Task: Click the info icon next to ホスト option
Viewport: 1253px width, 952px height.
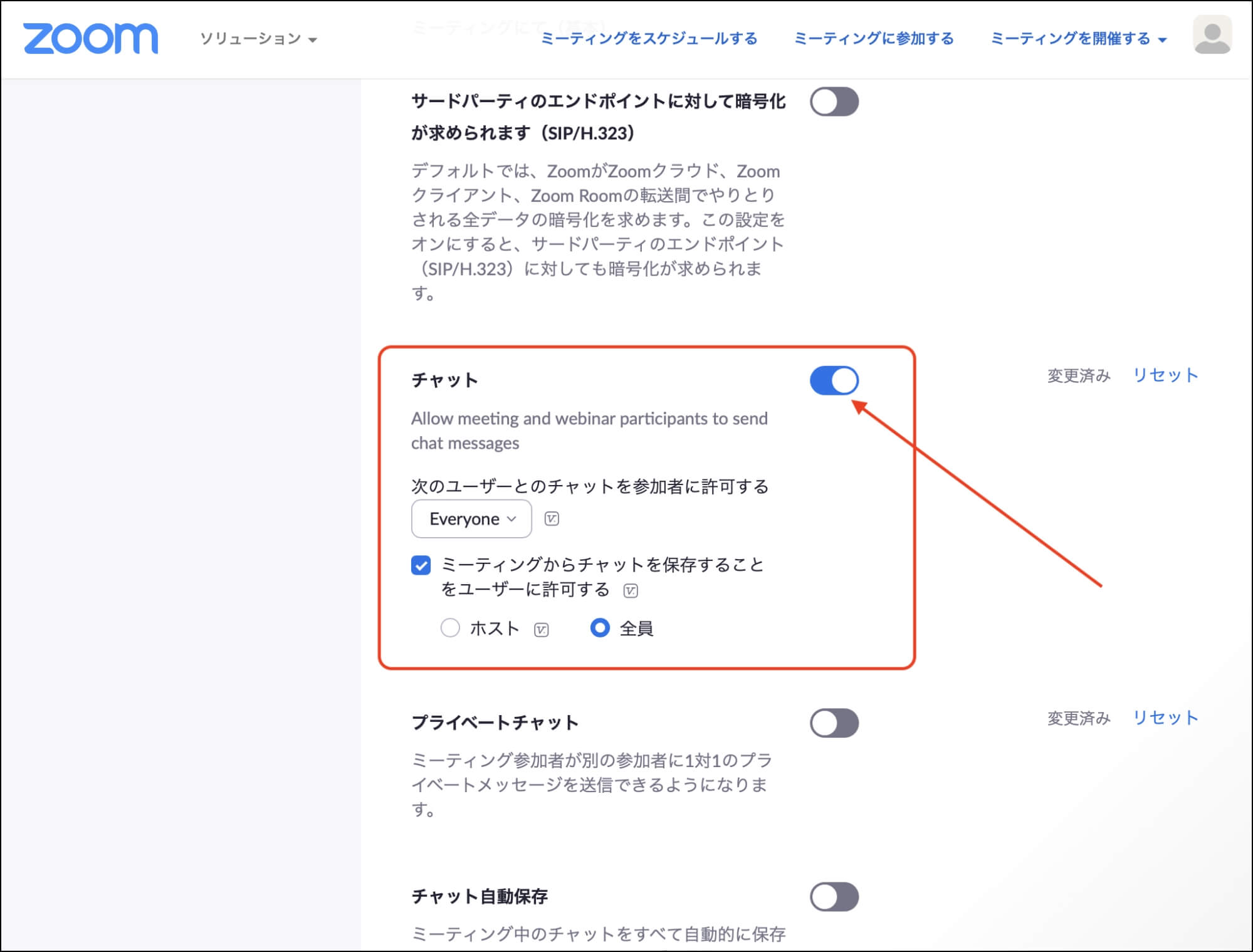Action: (x=540, y=628)
